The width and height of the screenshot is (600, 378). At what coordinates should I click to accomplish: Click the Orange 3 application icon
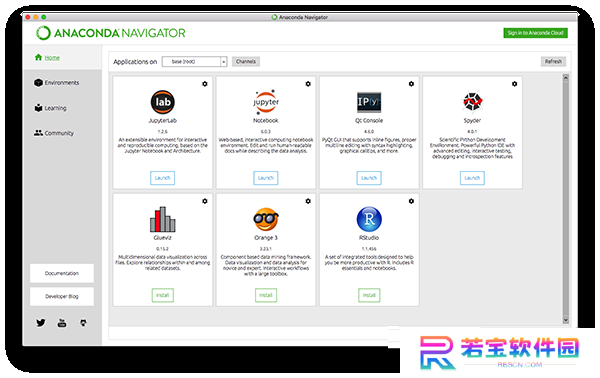266,219
